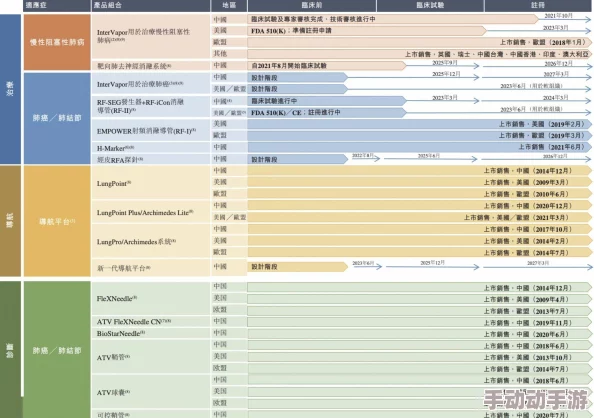Click the 產品組合 column header
The height and width of the screenshot is (418, 594).
coord(150,5)
